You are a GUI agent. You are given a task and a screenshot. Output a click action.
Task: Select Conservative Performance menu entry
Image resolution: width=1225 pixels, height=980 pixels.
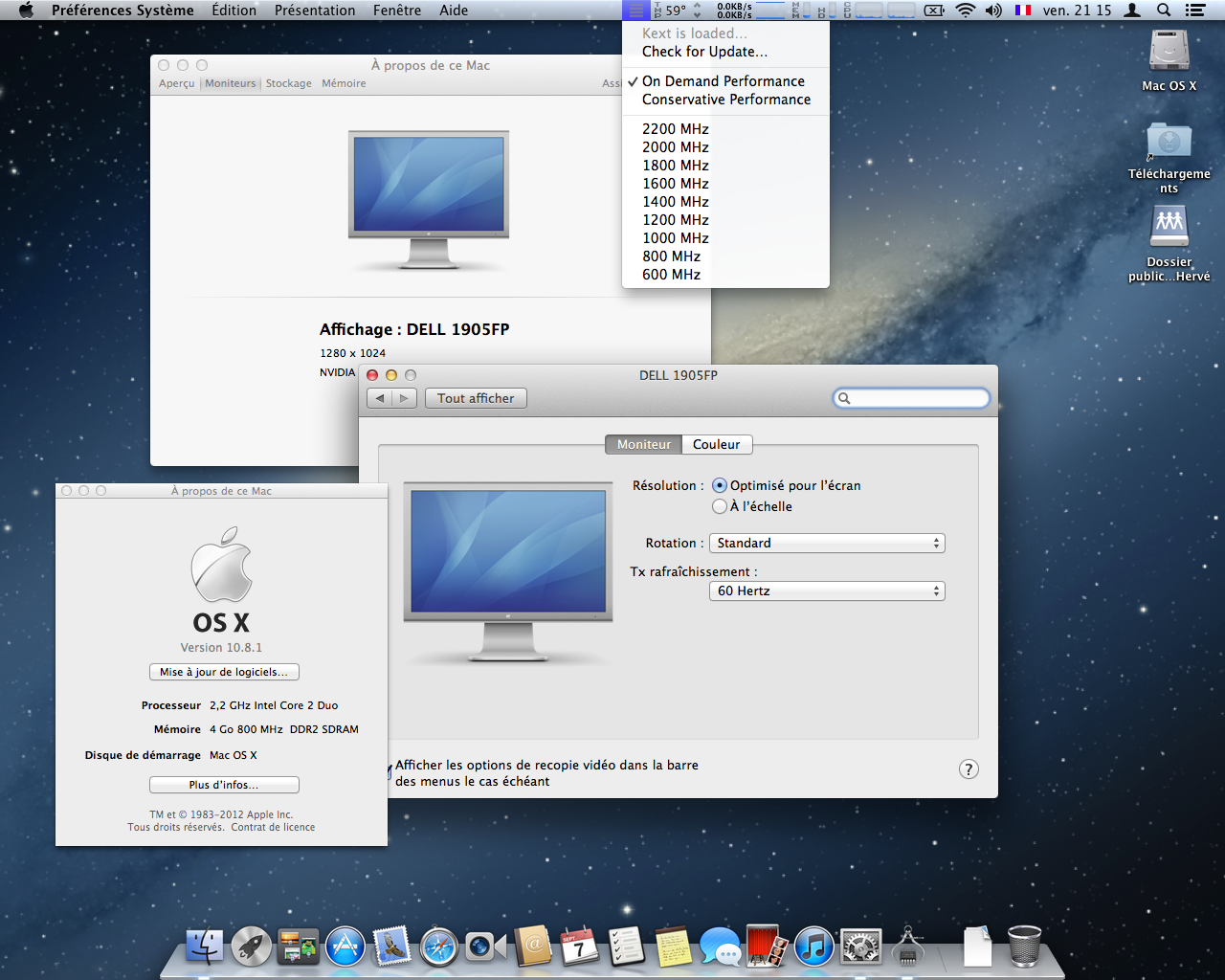pyautogui.click(x=725, y=100)
